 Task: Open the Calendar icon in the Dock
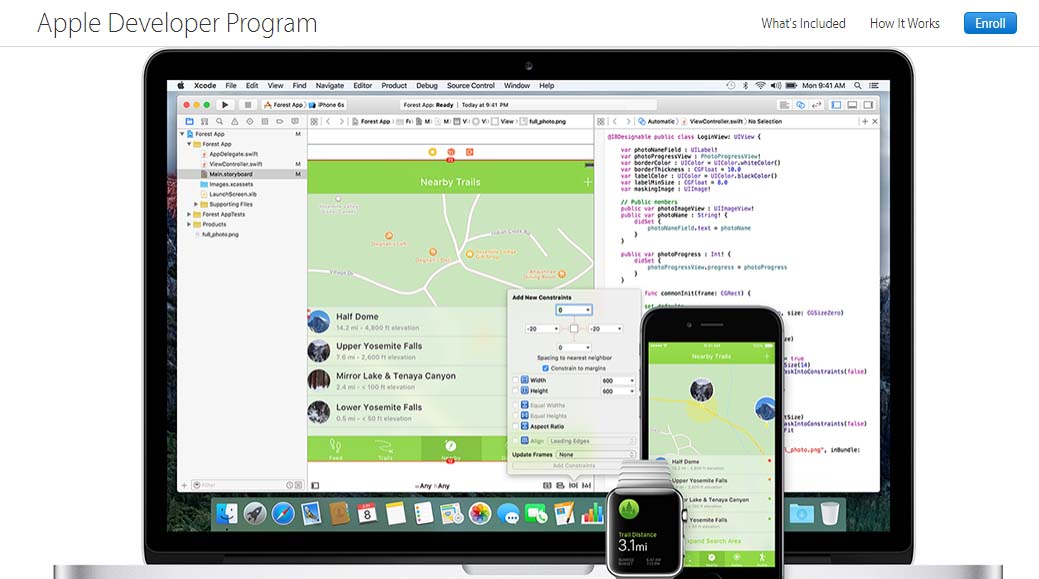pyautogui.click(x=367, y=514)
